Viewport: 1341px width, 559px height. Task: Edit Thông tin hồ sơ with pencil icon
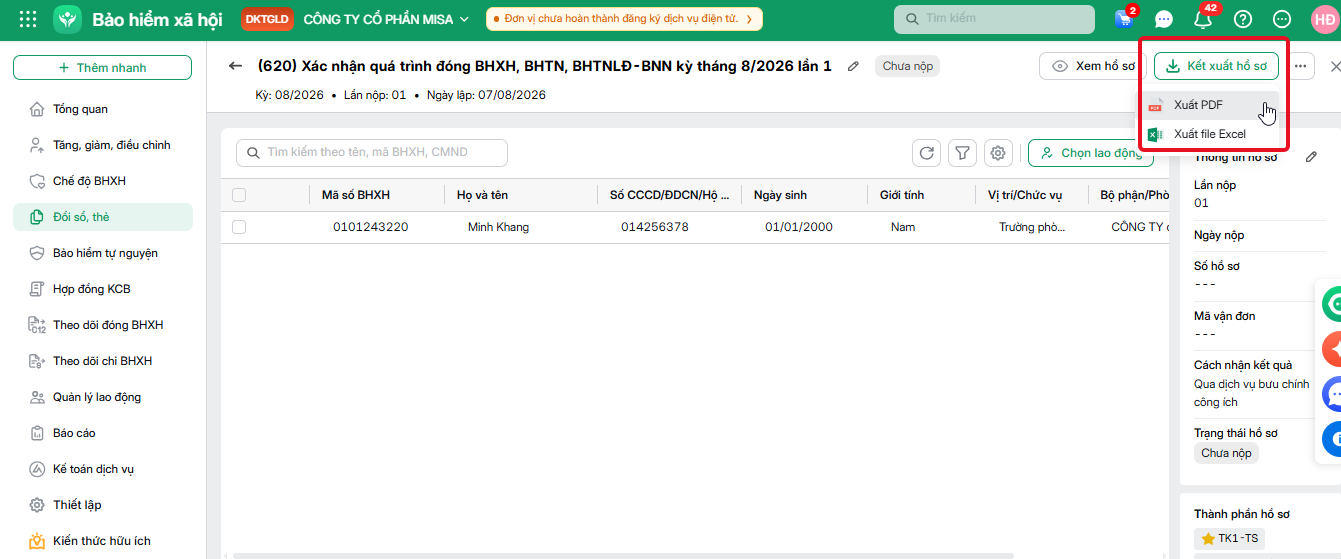pyautogui.click(x=1311, y=157)
